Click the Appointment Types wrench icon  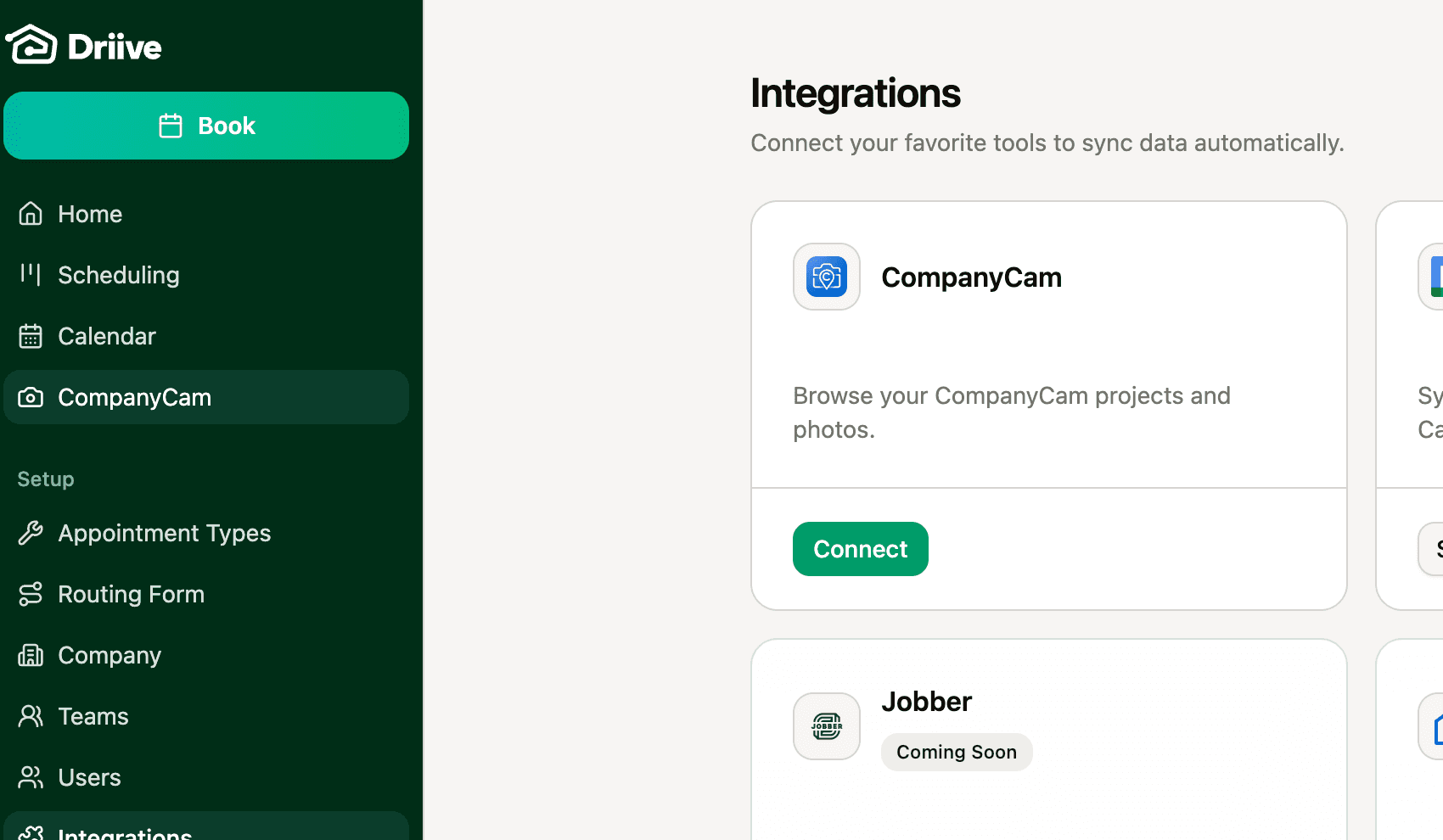pyautogui.click(x=31, y=533)
